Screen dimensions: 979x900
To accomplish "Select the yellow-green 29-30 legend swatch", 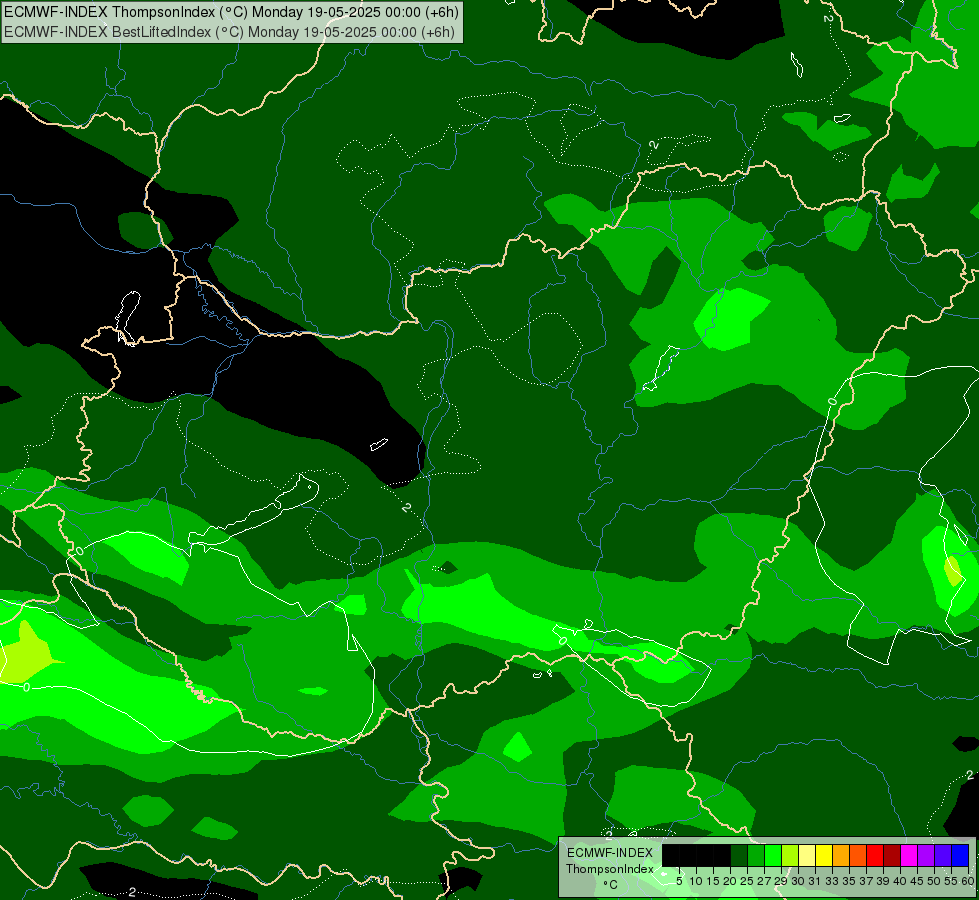I will pos(790,855).
